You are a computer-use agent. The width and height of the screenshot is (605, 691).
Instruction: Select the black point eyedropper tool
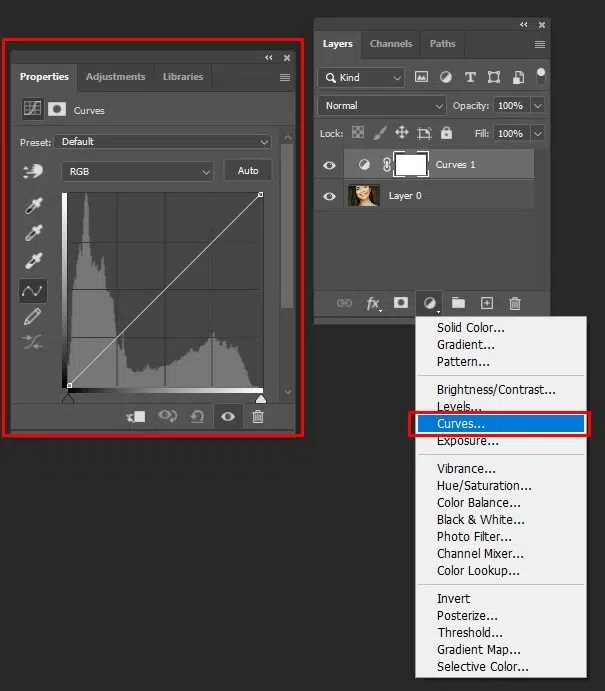point(33,205)
